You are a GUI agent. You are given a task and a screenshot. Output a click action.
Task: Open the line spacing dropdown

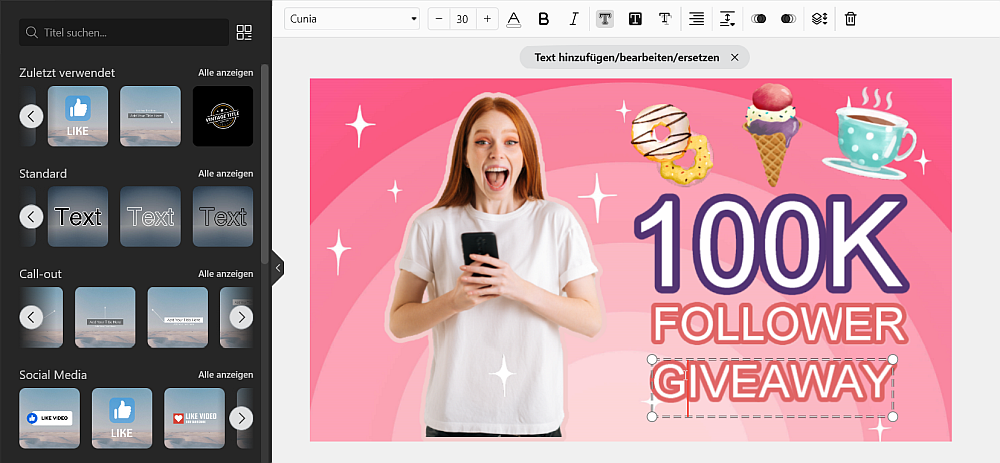point(727,19)
